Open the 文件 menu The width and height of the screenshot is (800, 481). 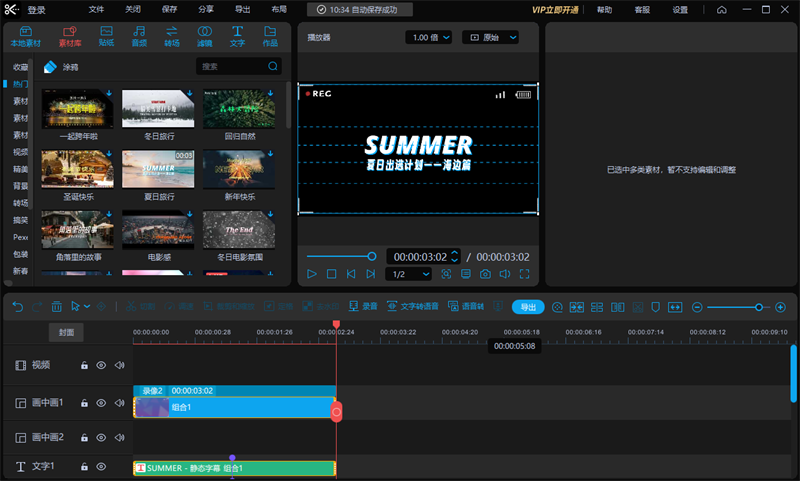(x=96, y=9)
